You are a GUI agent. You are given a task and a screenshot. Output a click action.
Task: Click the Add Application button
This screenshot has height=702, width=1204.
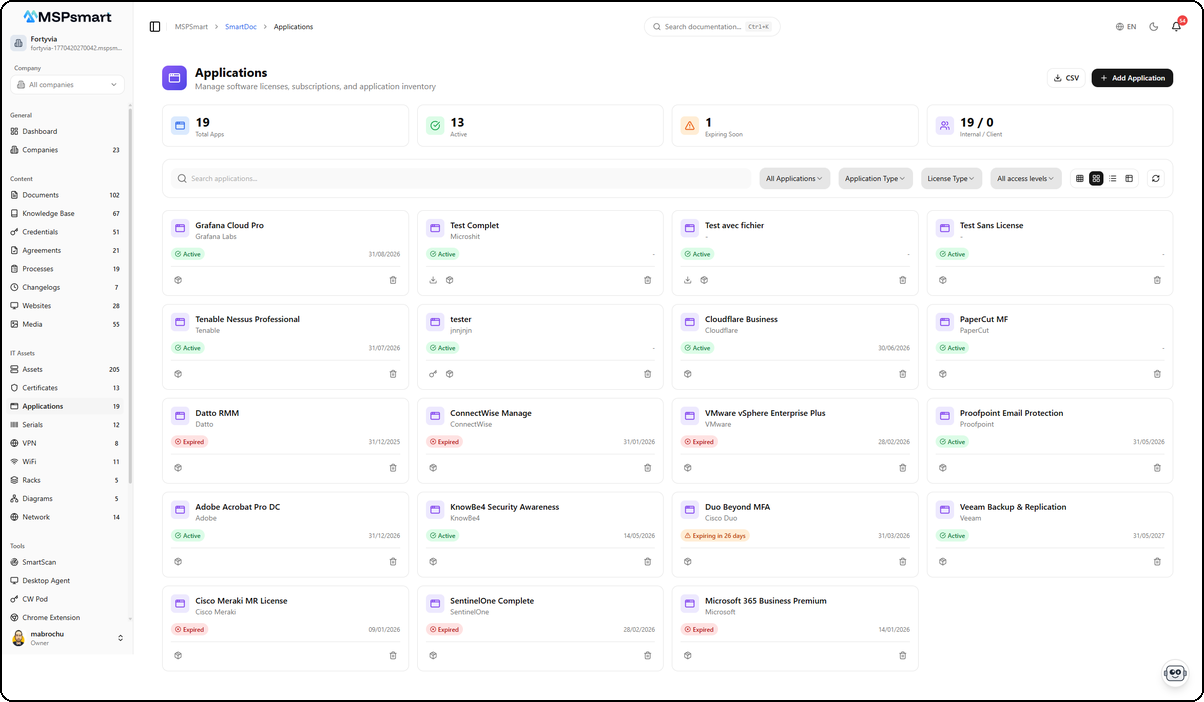click(1132, 77)
